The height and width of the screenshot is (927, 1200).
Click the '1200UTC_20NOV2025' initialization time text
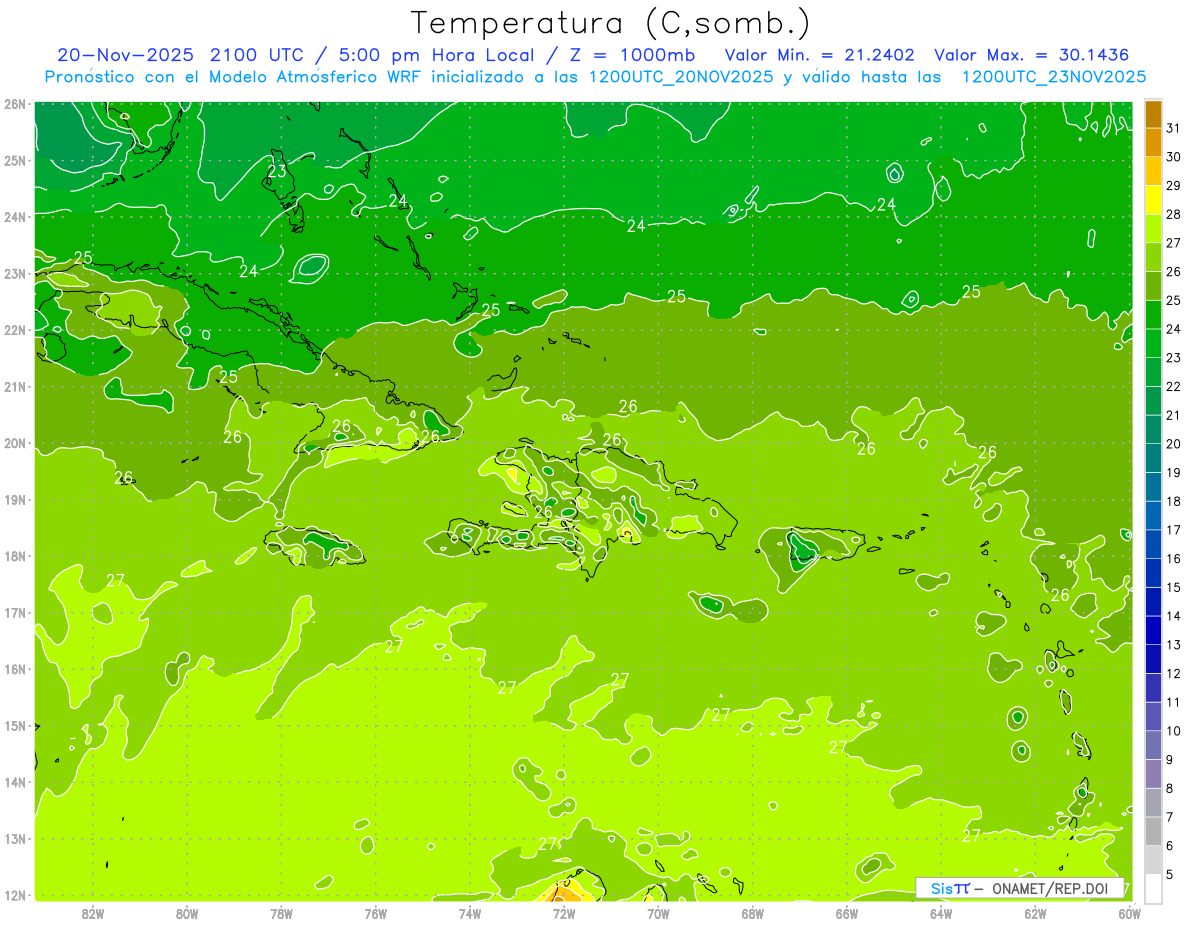681,76
